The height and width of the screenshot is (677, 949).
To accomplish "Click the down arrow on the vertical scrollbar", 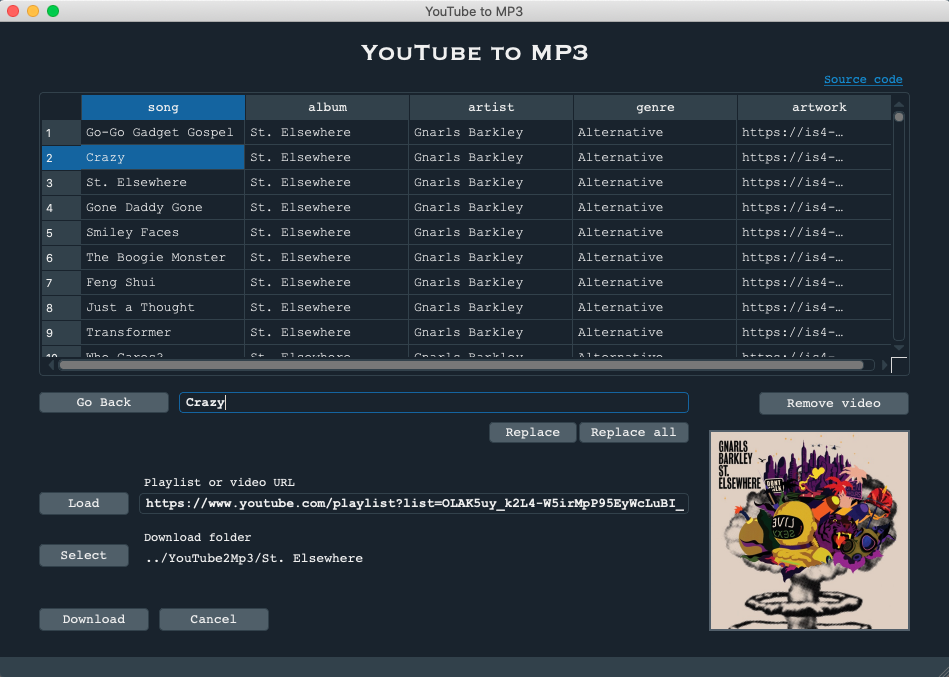I will (898, 345).
